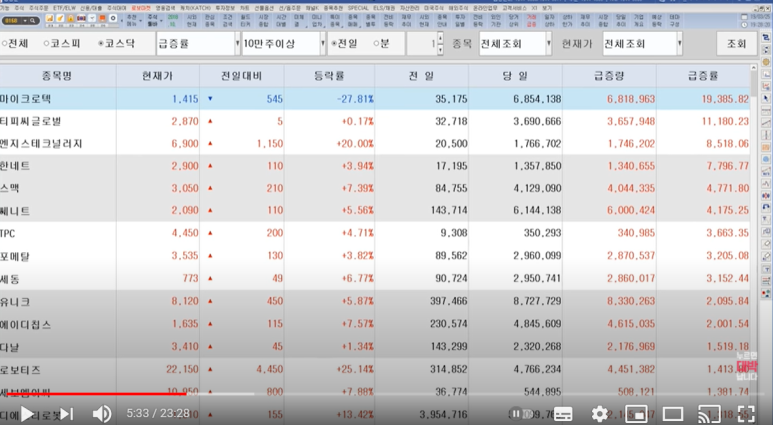This screenshot has height=425, width=773.
Task: Select the 코스닥 radio button
Action: pyautogui.click(x=101, y=43)
